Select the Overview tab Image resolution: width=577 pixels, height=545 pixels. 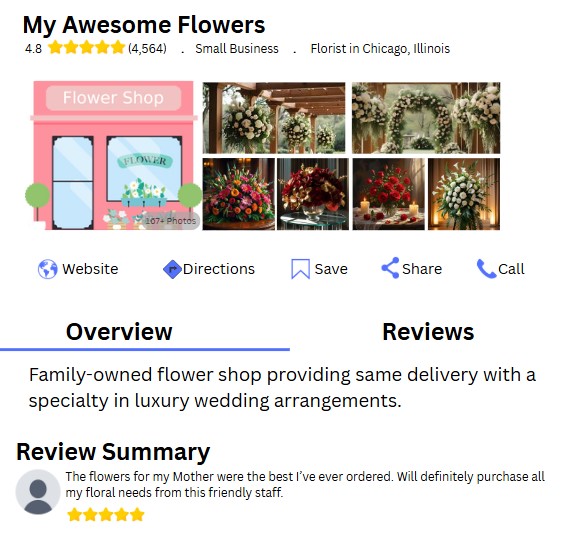tap(119, 332)
